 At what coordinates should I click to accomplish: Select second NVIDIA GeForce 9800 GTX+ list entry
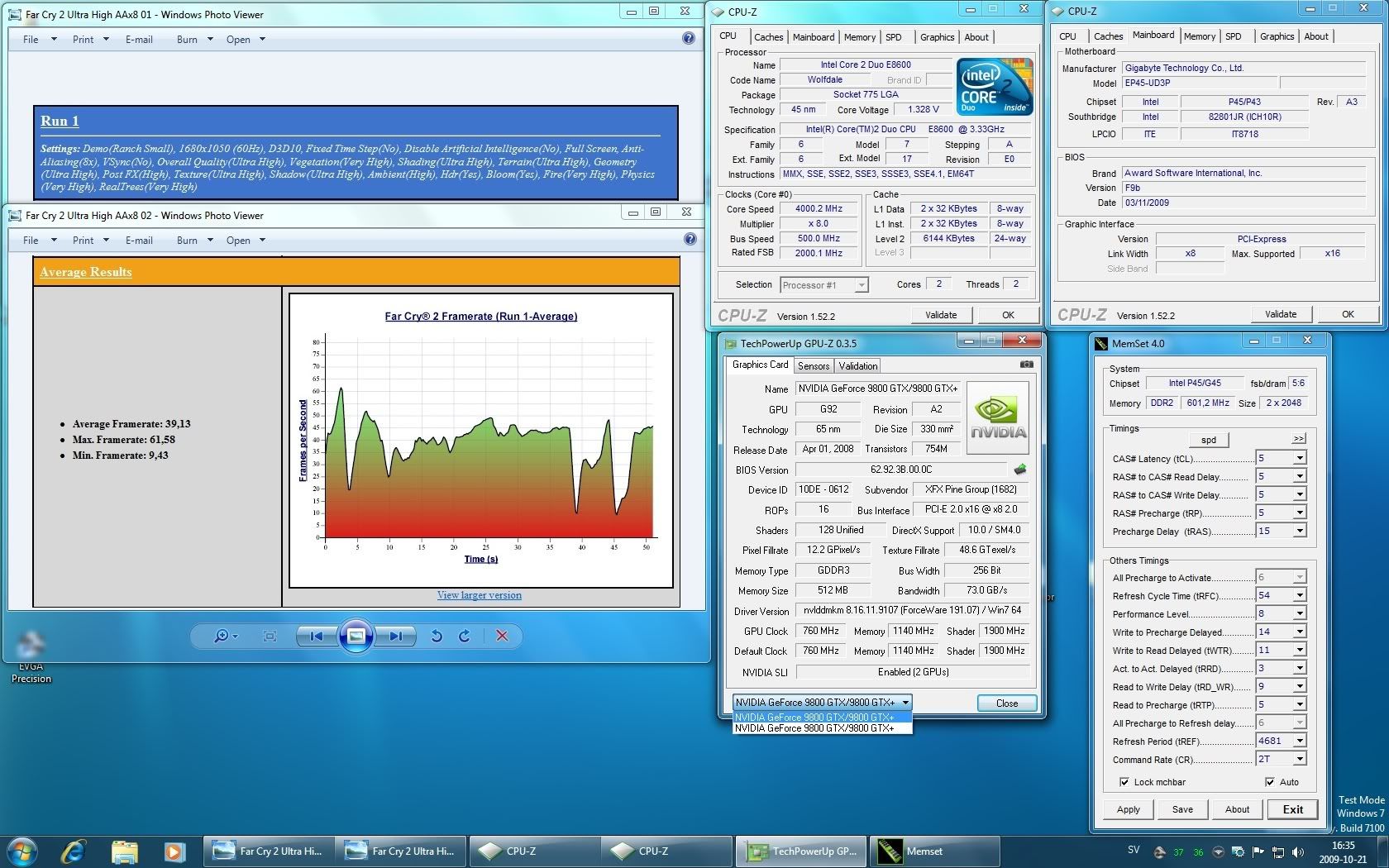[822, 728]
